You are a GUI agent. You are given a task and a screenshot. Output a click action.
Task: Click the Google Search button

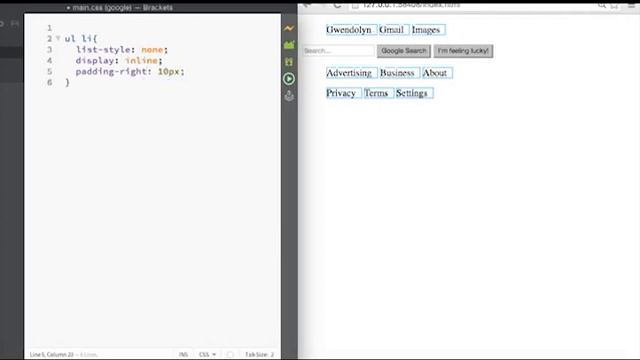tap(404, 51)
